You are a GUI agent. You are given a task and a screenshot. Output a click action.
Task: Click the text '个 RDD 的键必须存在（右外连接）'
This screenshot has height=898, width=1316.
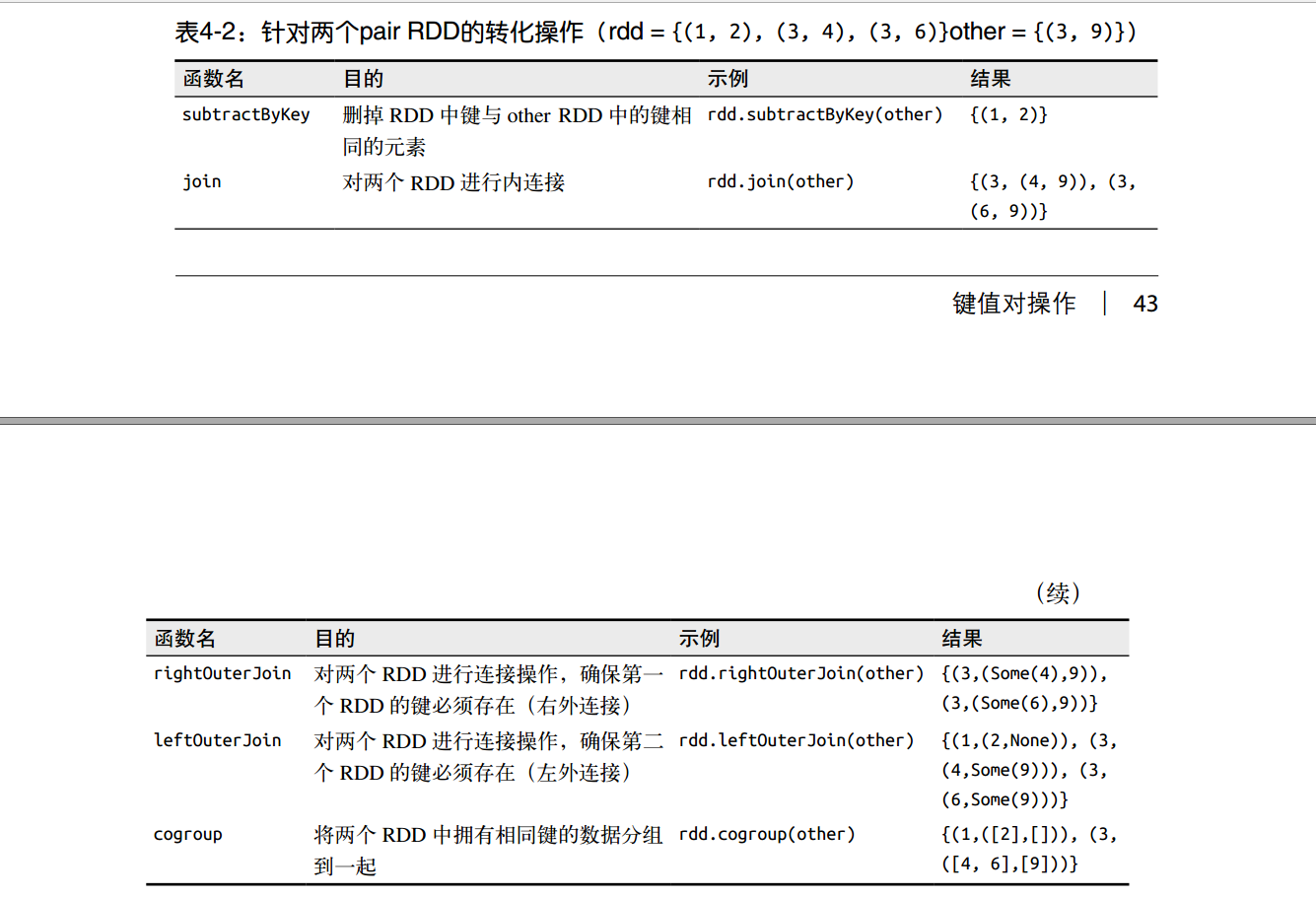473,706
